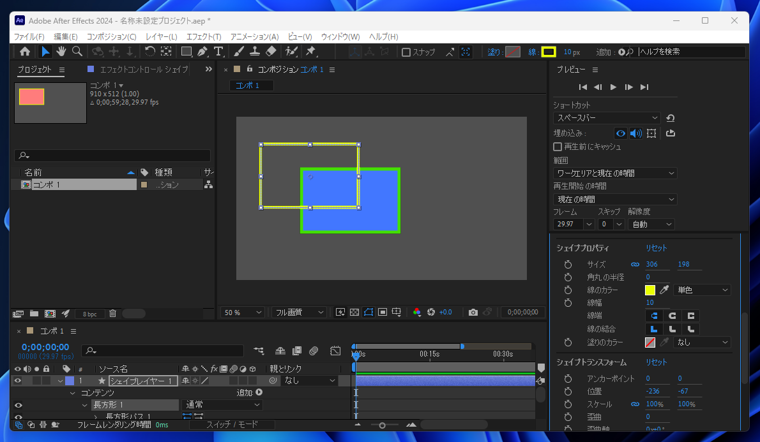Select the Pen tool
This screenshot has width=760, height=442.
[202, 52]
